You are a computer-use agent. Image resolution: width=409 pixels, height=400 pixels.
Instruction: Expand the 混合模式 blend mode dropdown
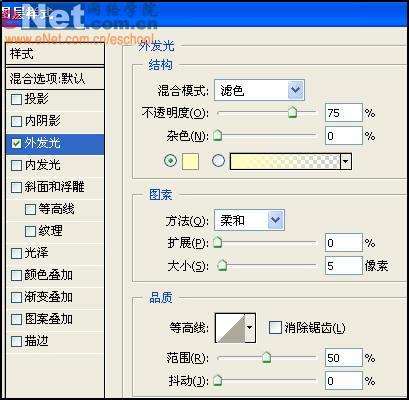[296, 90]
